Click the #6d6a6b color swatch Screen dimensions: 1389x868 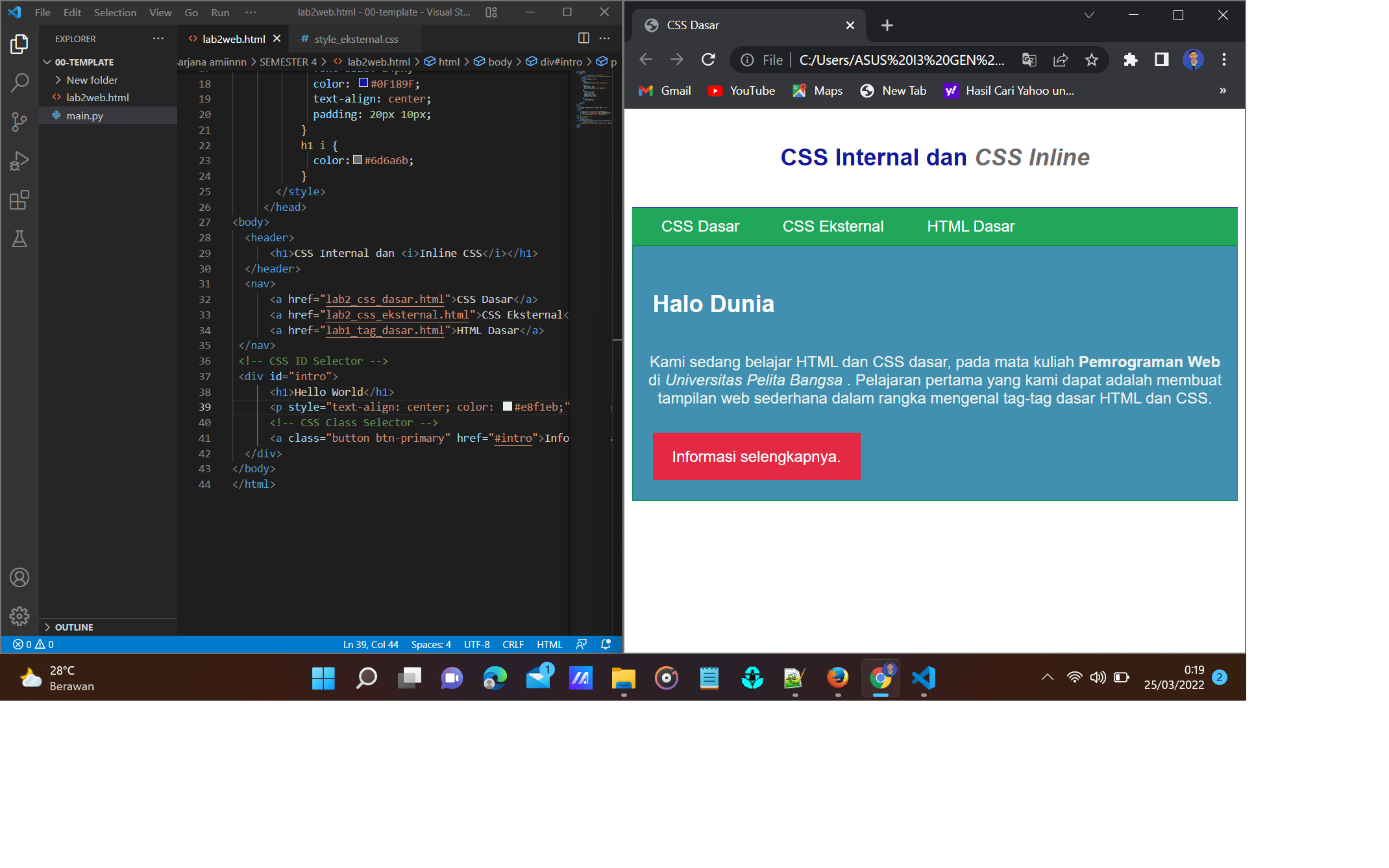pos(358,160)
